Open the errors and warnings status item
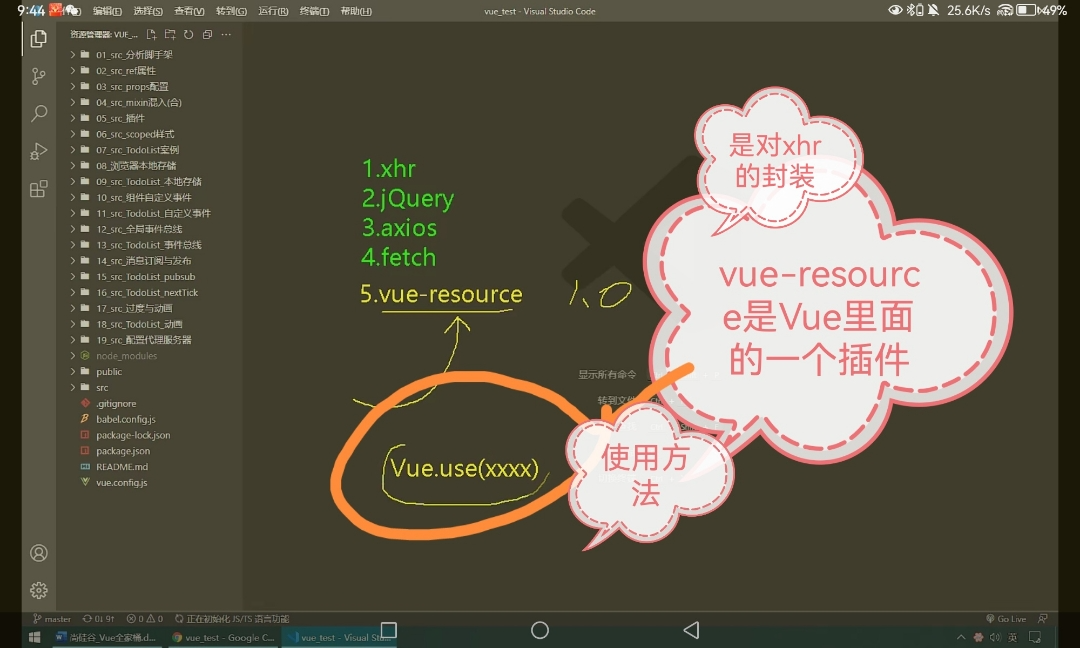Viewport: 1080px width, 648px height. 145,618
